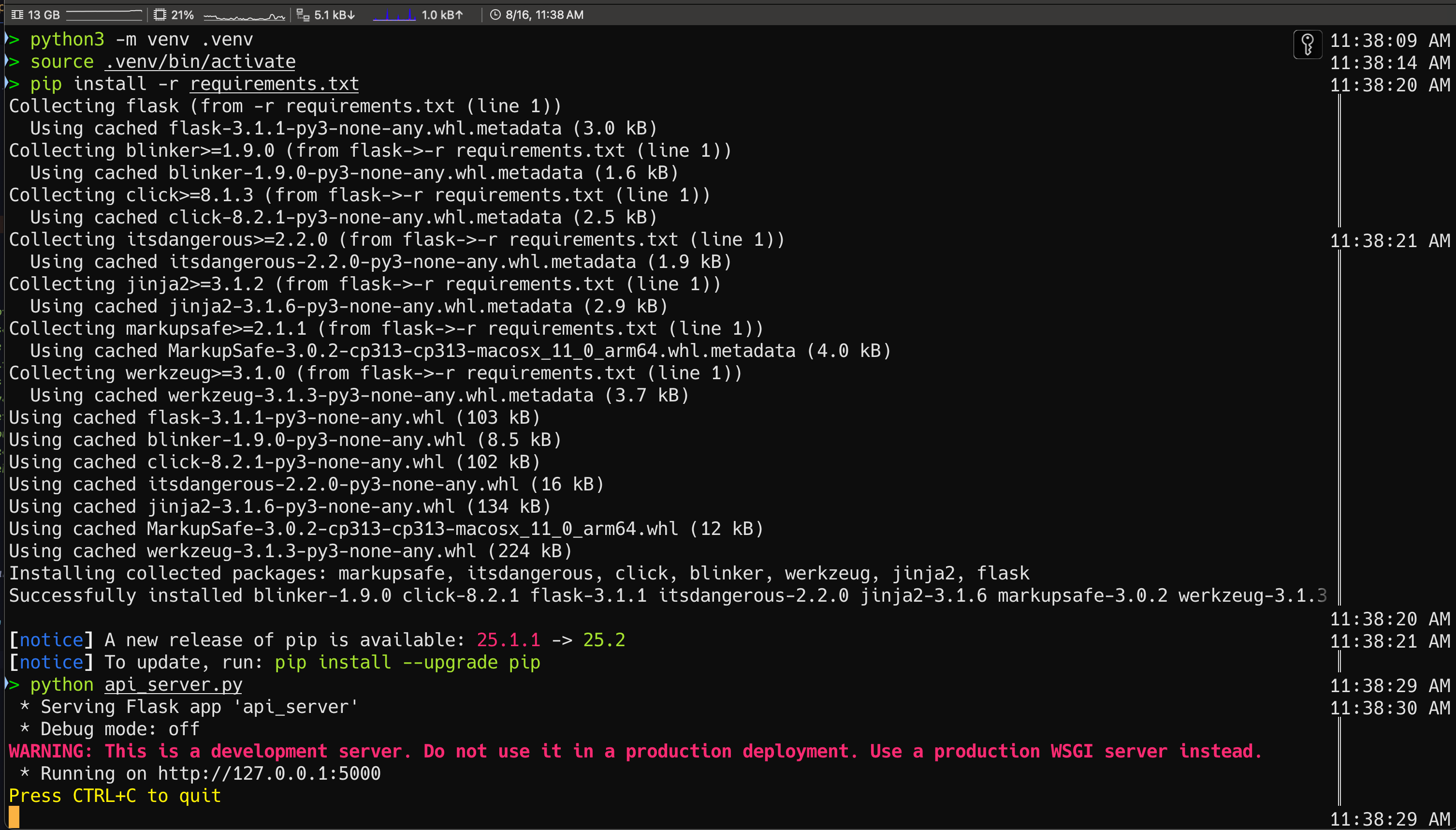Open the underlined .venv/bin/activate path

click(201, 61)
